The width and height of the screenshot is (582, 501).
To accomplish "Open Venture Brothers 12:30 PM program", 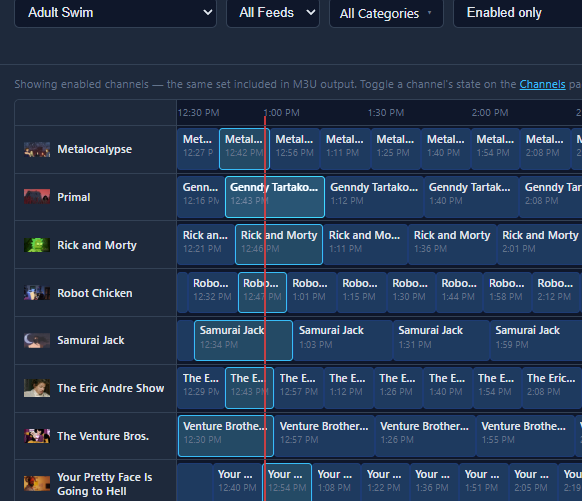I will point(226,436).
